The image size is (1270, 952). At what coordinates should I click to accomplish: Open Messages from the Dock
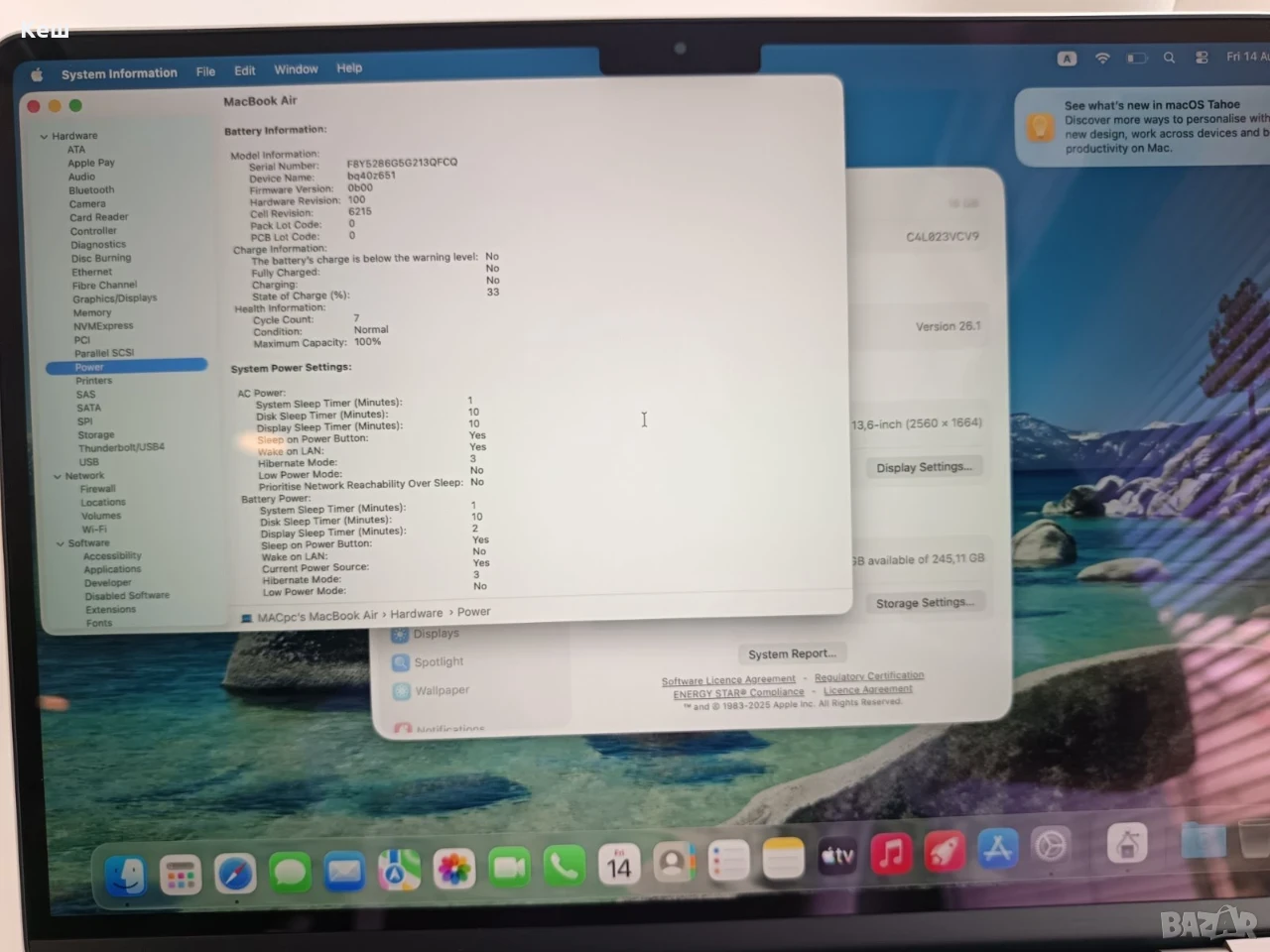290,873
